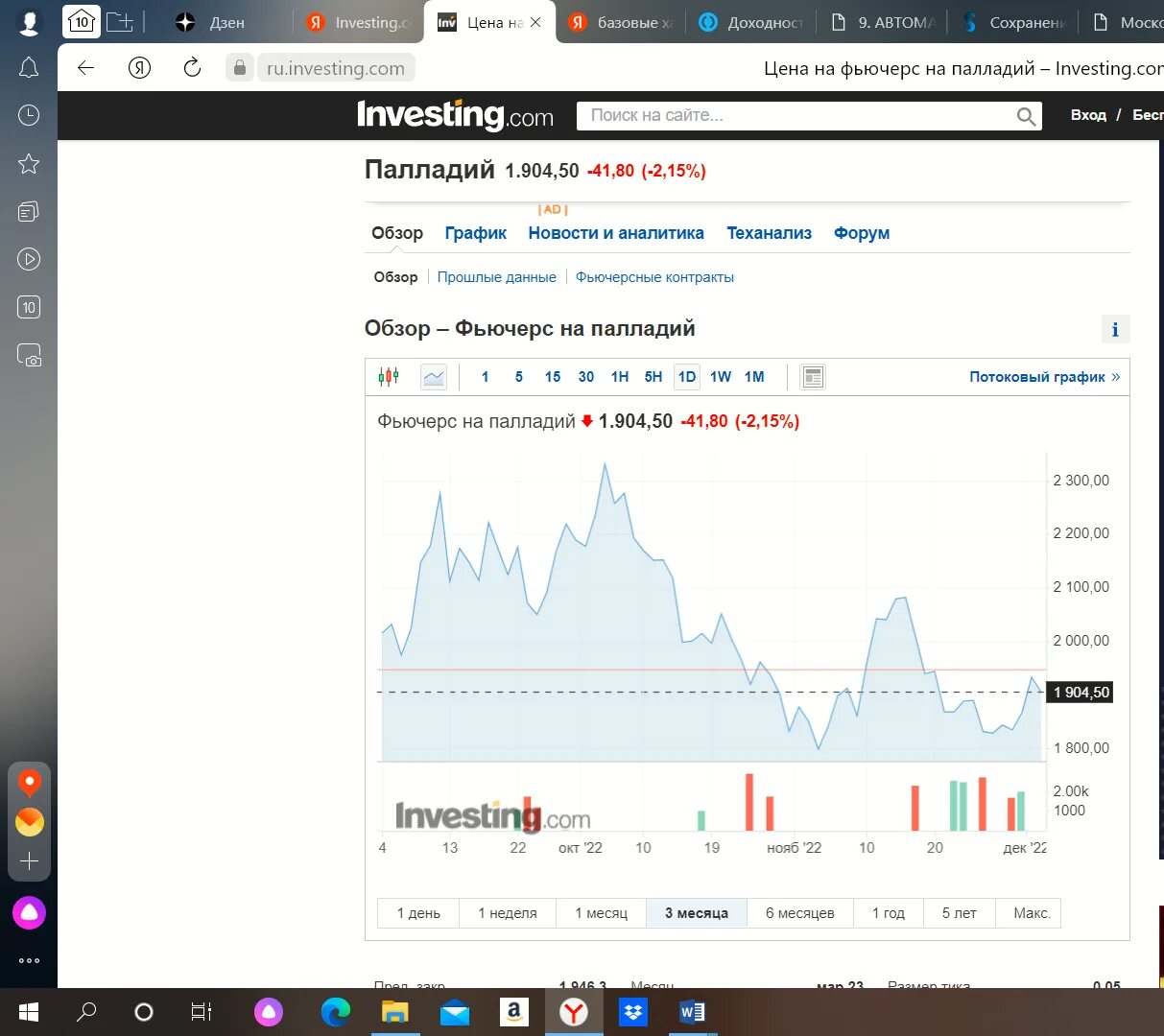Open Yandex Maps pin in sidebar
1164x1036 pixels.
point(30,783)
